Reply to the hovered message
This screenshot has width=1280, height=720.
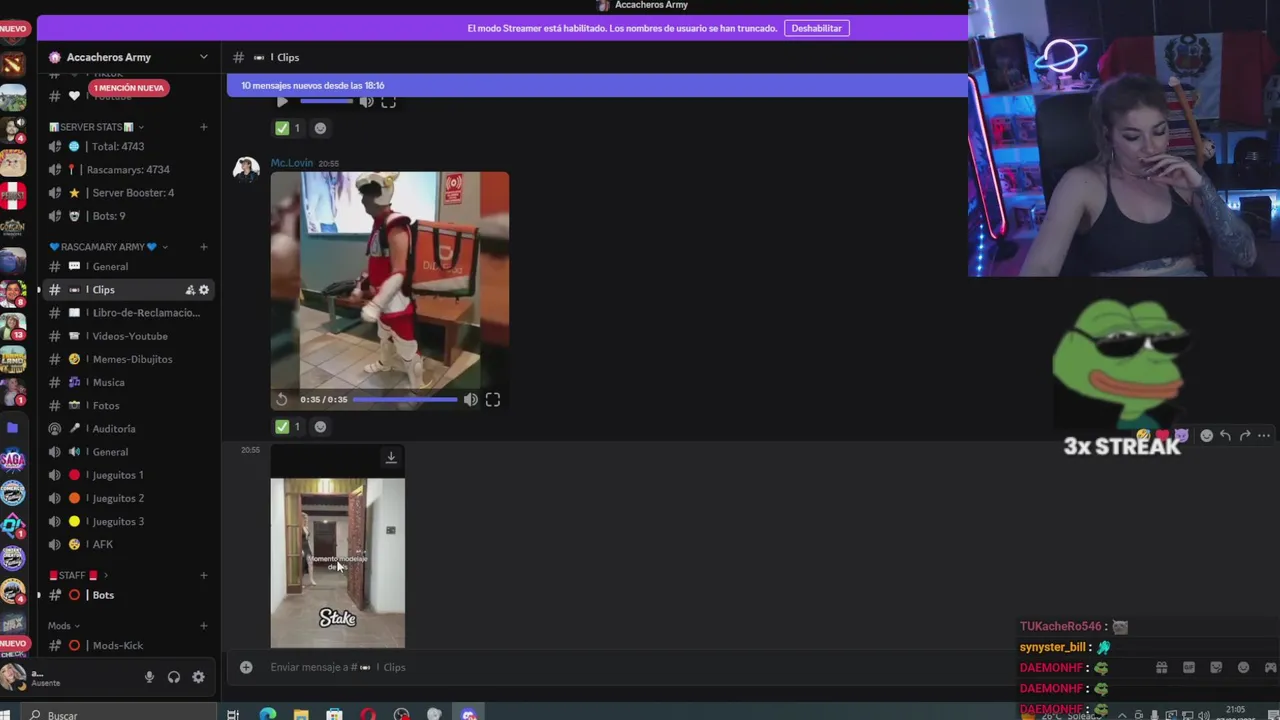[1225, 436]
